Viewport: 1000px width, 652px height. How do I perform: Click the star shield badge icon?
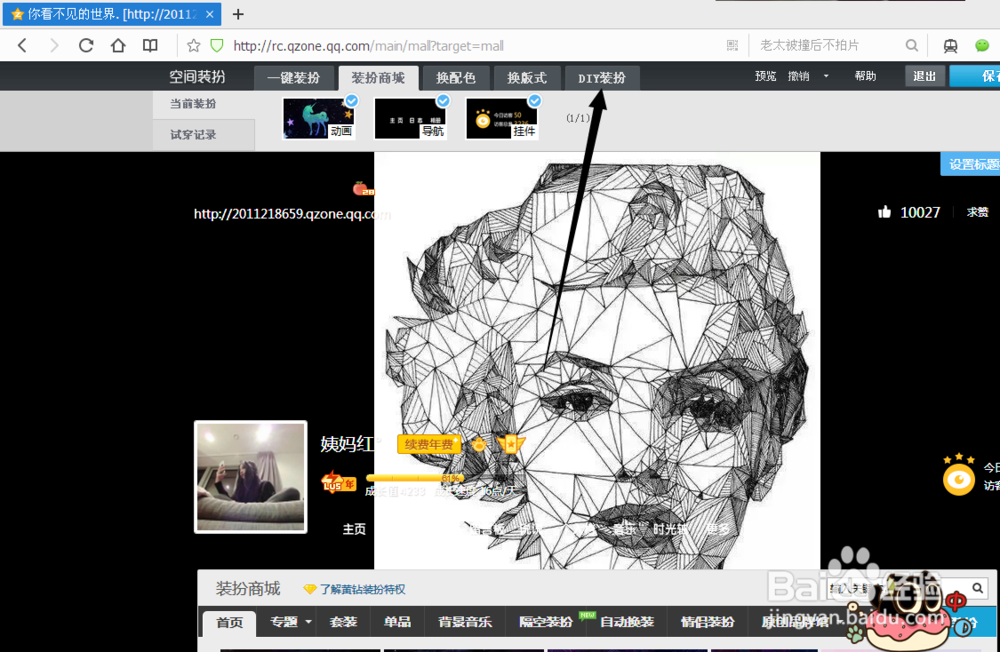point(511,443)
